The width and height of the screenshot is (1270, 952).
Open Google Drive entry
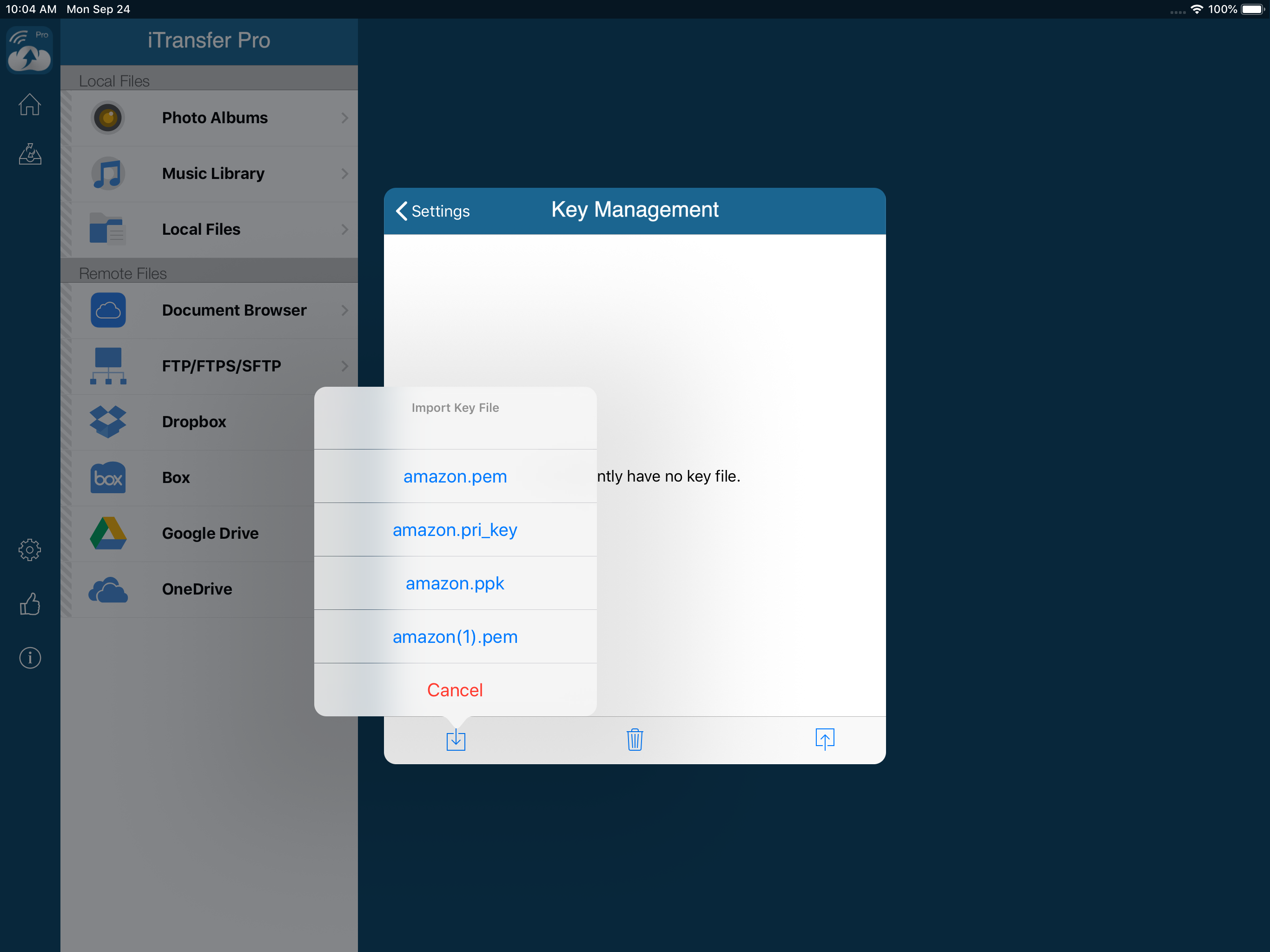(210, 533)
